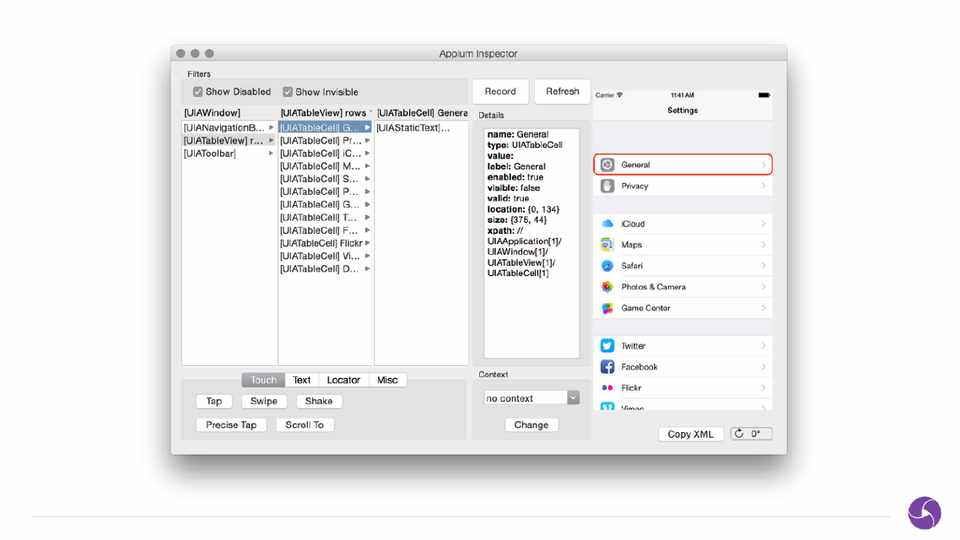Click the Facebook icon in Settings
Screen dimensions: 960x540
tap(607, 367)
